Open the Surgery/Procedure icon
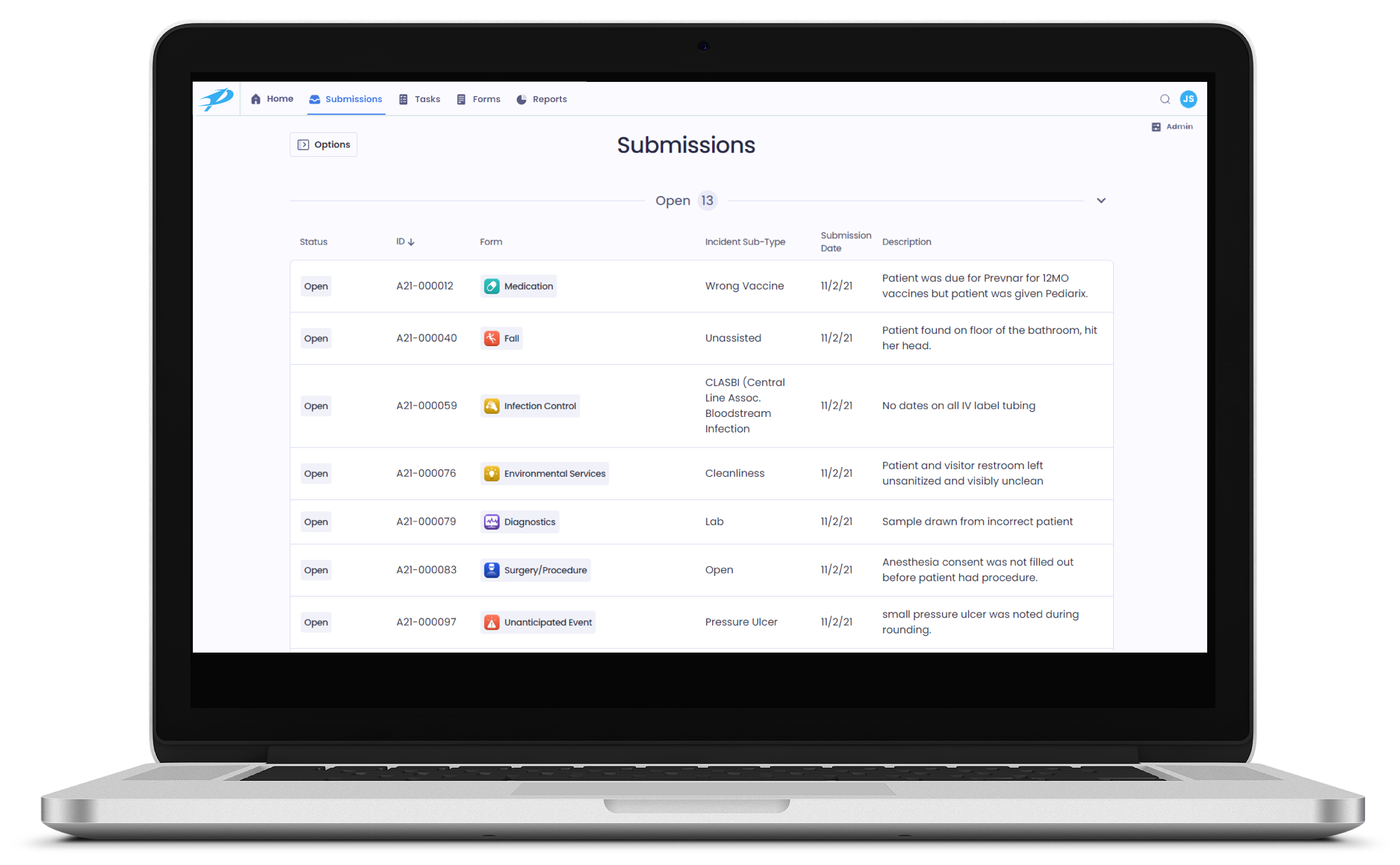1400x865 pixels. pos(491,570)
